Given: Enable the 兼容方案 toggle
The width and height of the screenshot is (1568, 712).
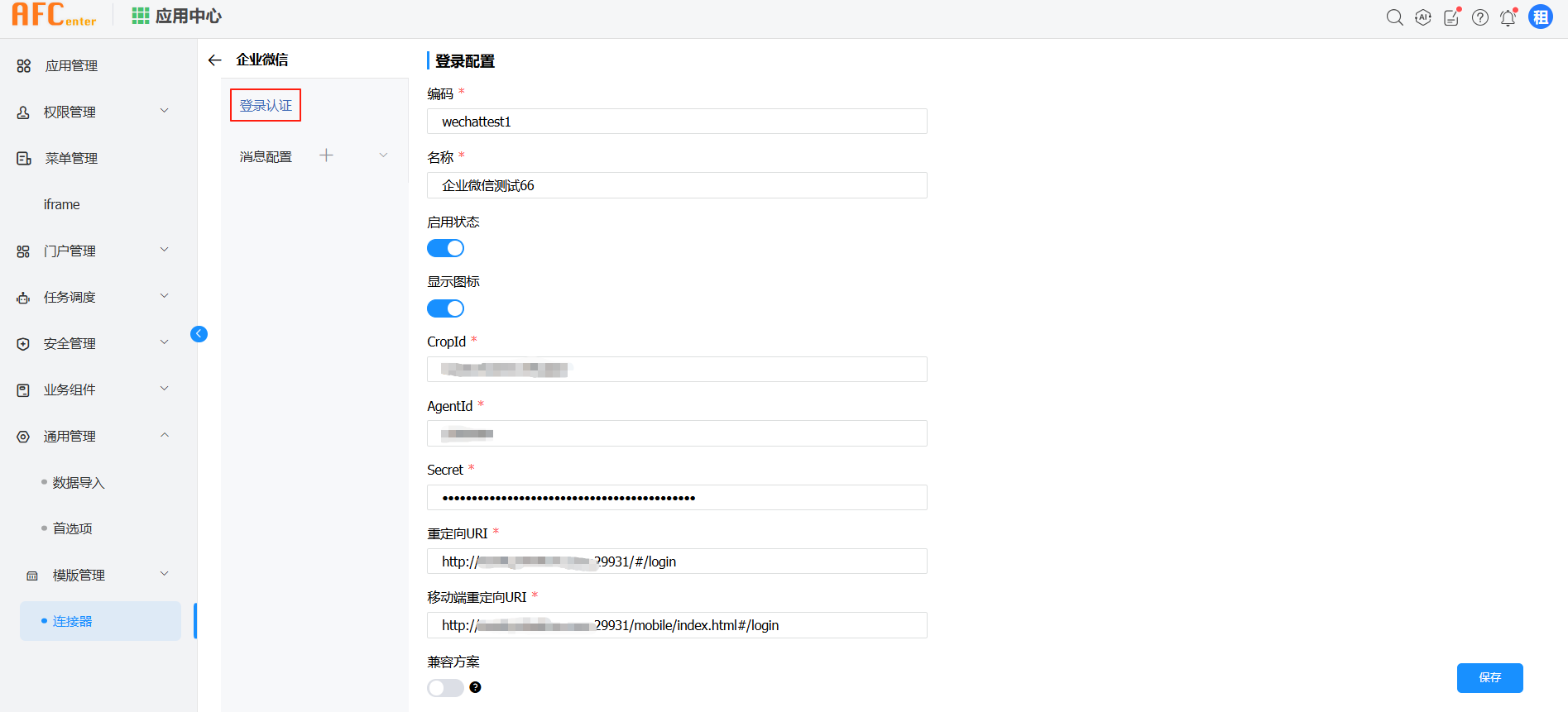Looking at the screenshot, I should tap(445, 687).
